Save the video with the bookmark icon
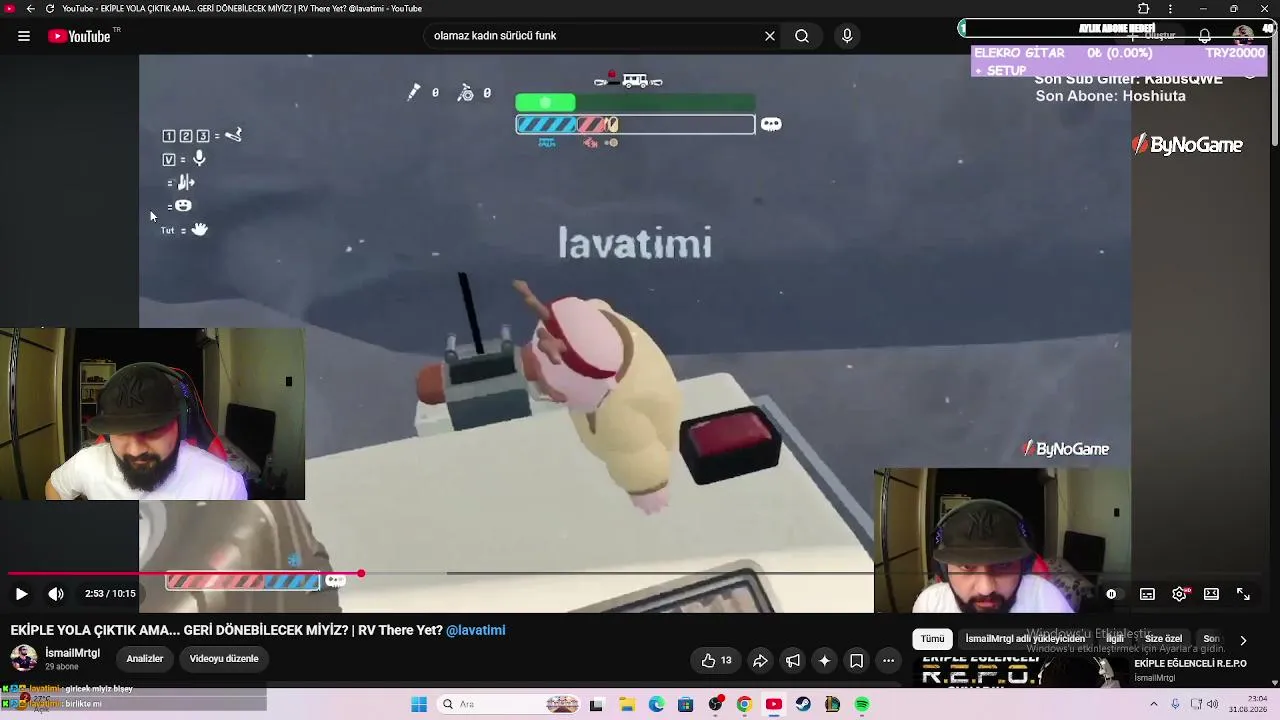The image size is (1280, 720). 856,660
